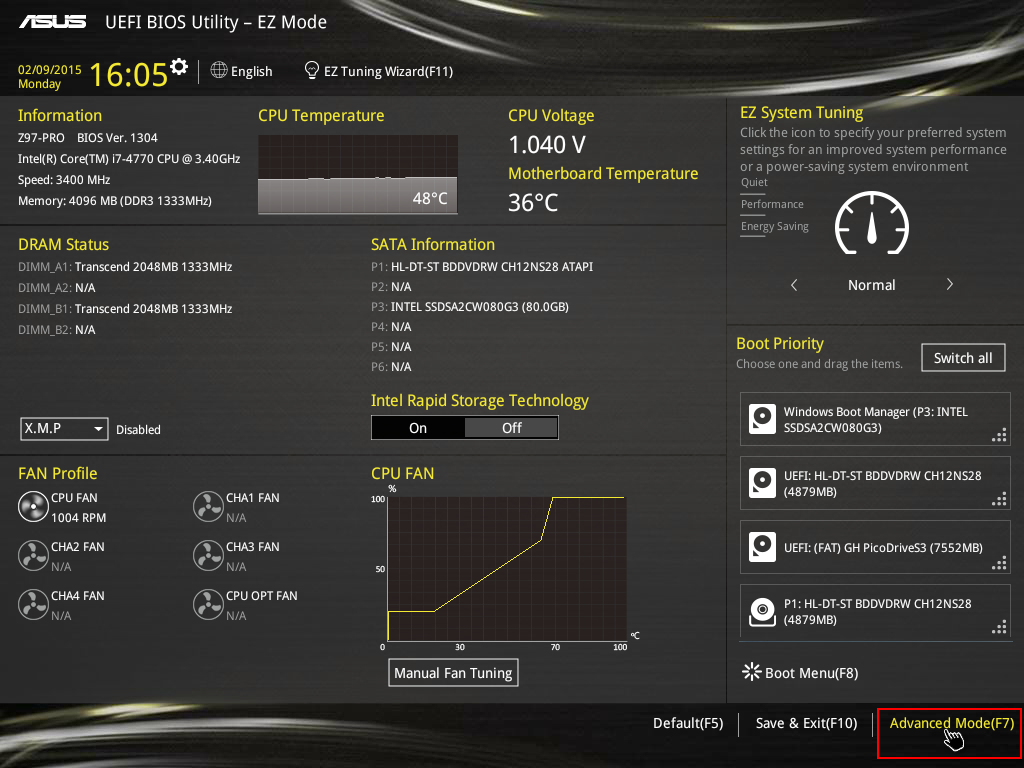Screen dimensions: 1024x768
Task: Click the Intel Core i7-4770 CPU line
Action: tap(129, 159)
